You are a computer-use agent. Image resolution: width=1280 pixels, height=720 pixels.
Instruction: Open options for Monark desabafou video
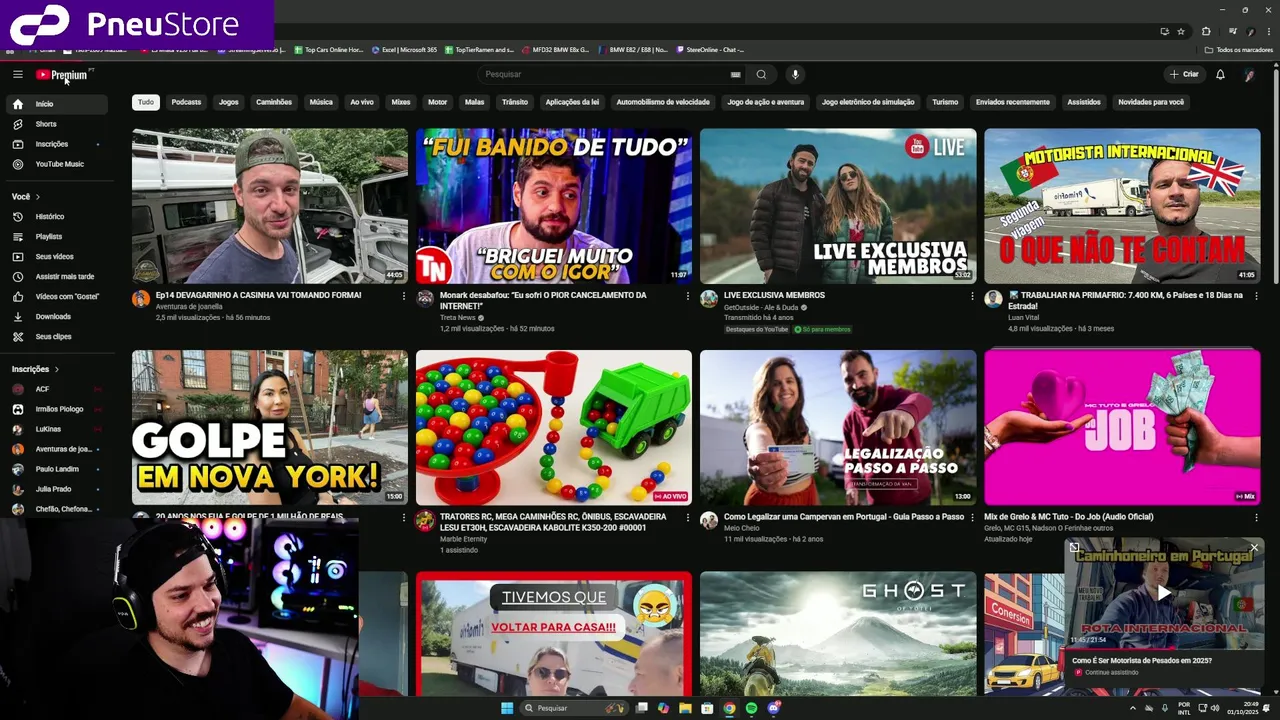tap(688, 296)
